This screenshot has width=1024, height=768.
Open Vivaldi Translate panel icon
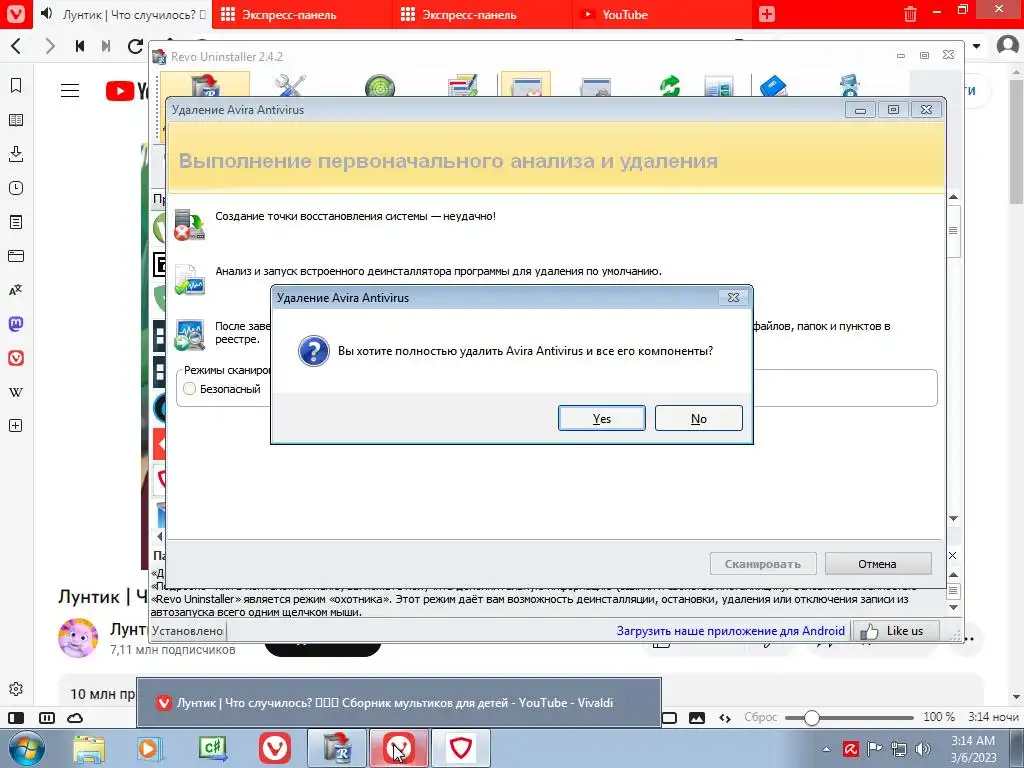click(16, 290)
